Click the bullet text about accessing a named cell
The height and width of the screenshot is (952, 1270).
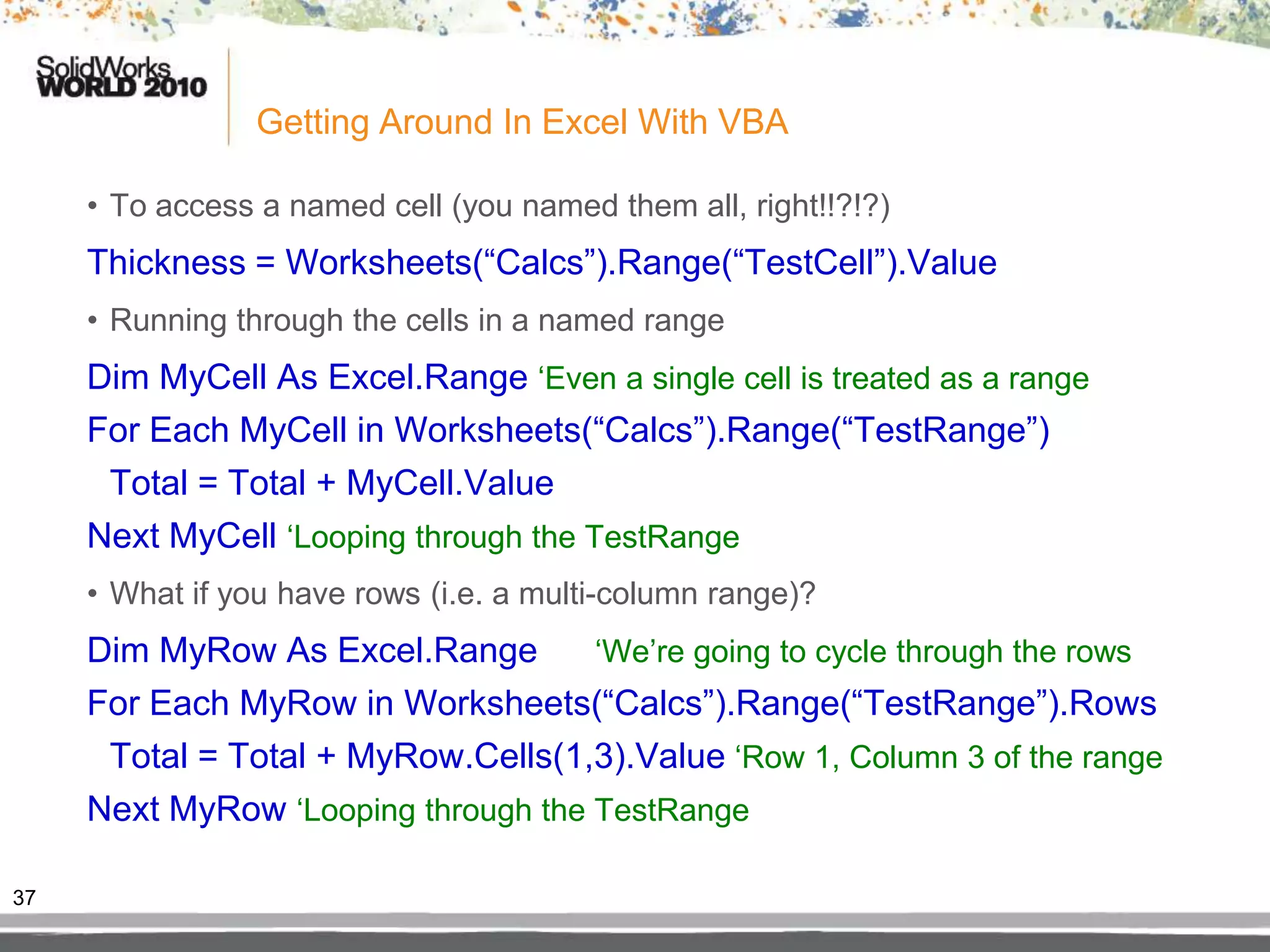pyautogui.click(x=499, y=206)
